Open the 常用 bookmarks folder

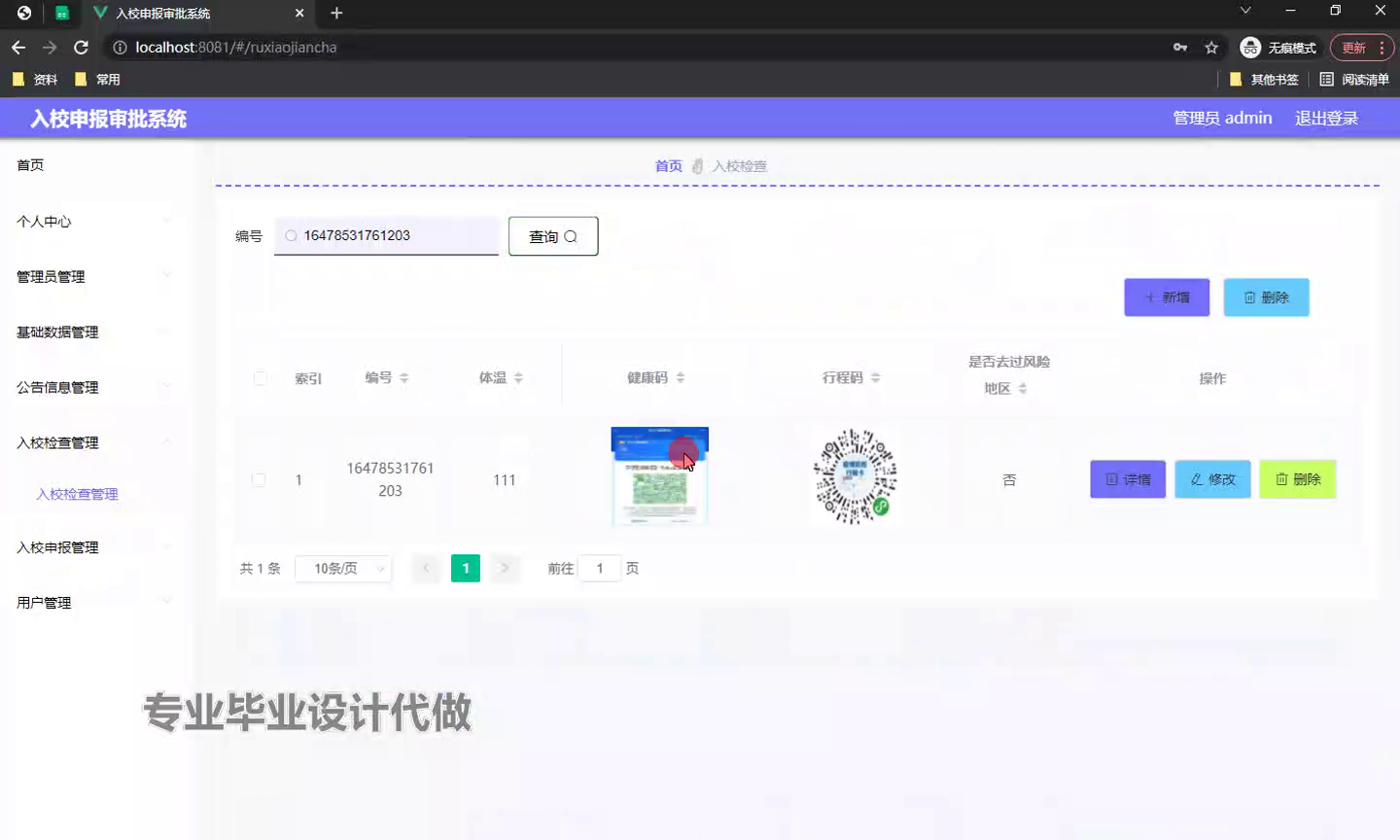pos(97,80)
